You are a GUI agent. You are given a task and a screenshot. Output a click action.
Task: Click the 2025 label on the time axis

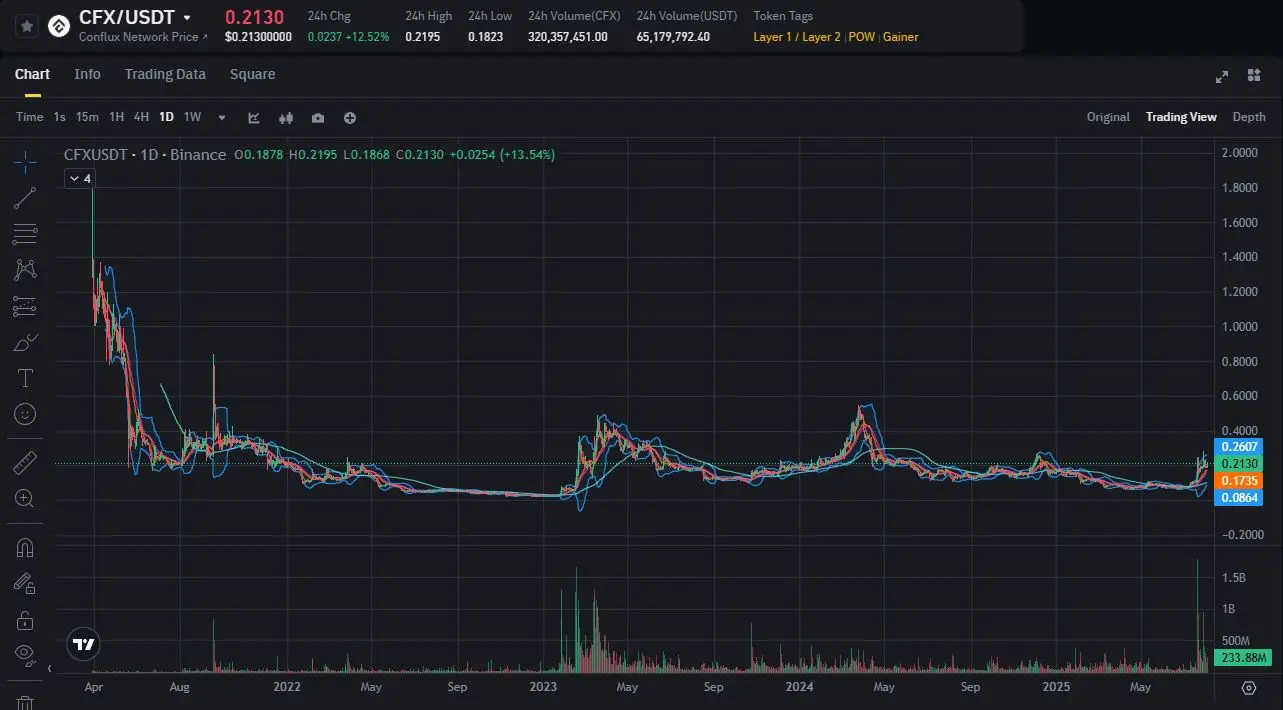point(1056,687)
